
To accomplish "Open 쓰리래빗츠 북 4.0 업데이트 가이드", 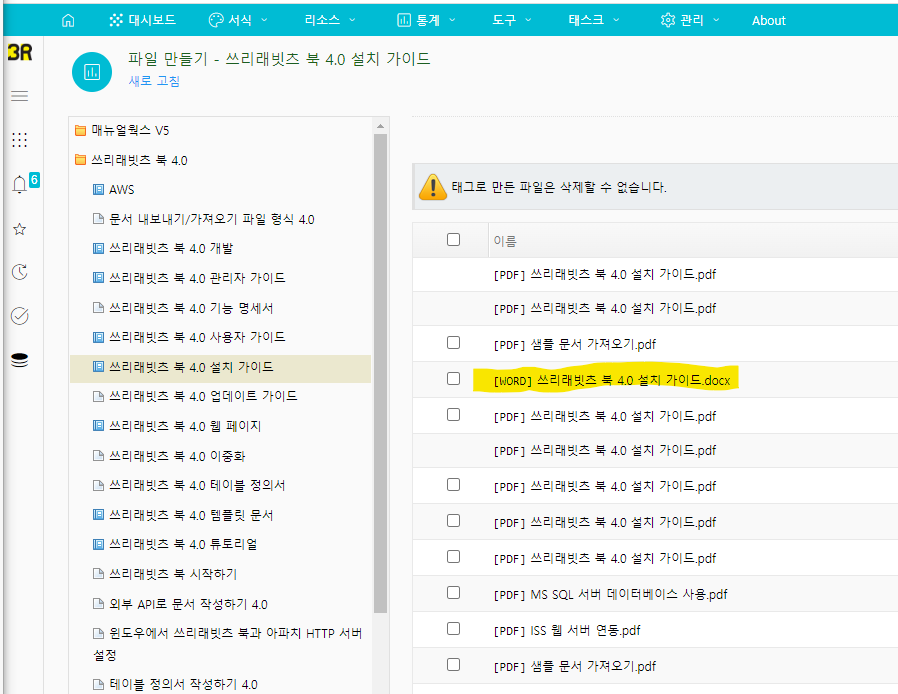I will pos(203,396).
